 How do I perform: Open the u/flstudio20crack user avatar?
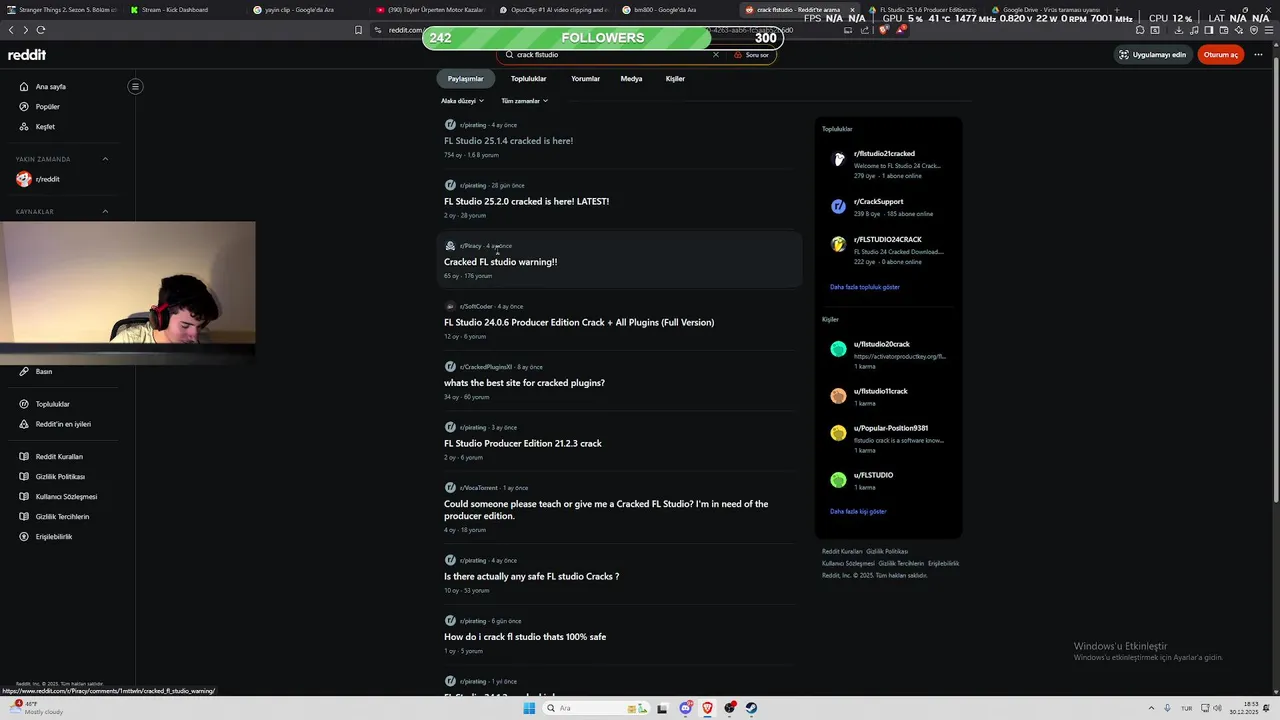click(838, 349)
